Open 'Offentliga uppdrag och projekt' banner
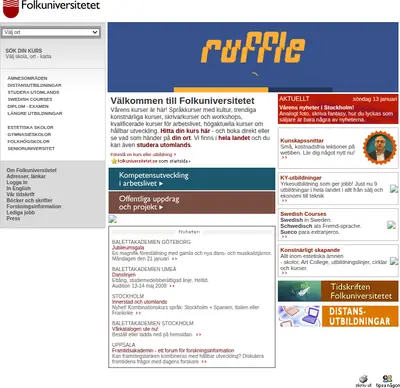Screen dimensions: 400x388 (x=192, y=203)
